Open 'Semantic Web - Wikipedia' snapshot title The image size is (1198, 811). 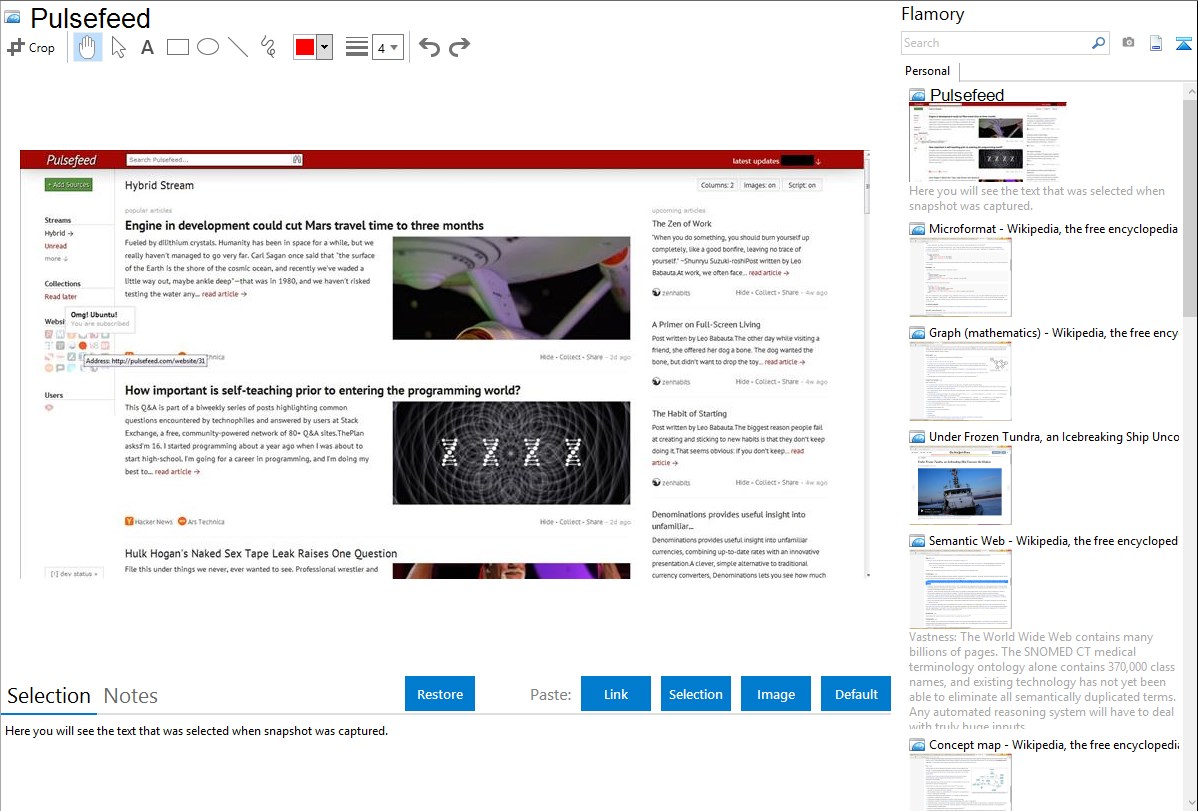pyautogui.click(x=1053, y=540)
